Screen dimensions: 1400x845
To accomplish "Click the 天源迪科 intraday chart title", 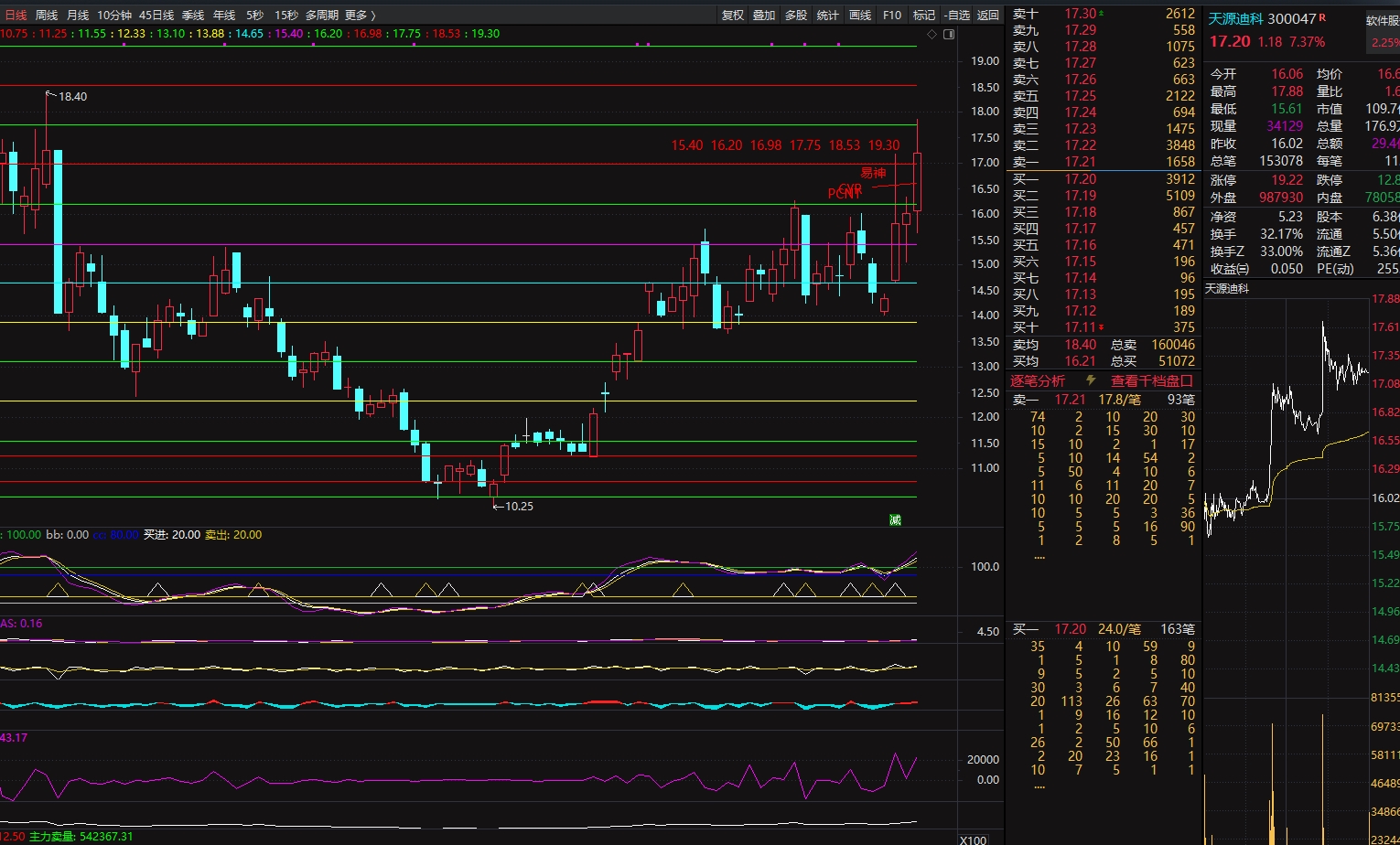I will [x=1226, y=288].
